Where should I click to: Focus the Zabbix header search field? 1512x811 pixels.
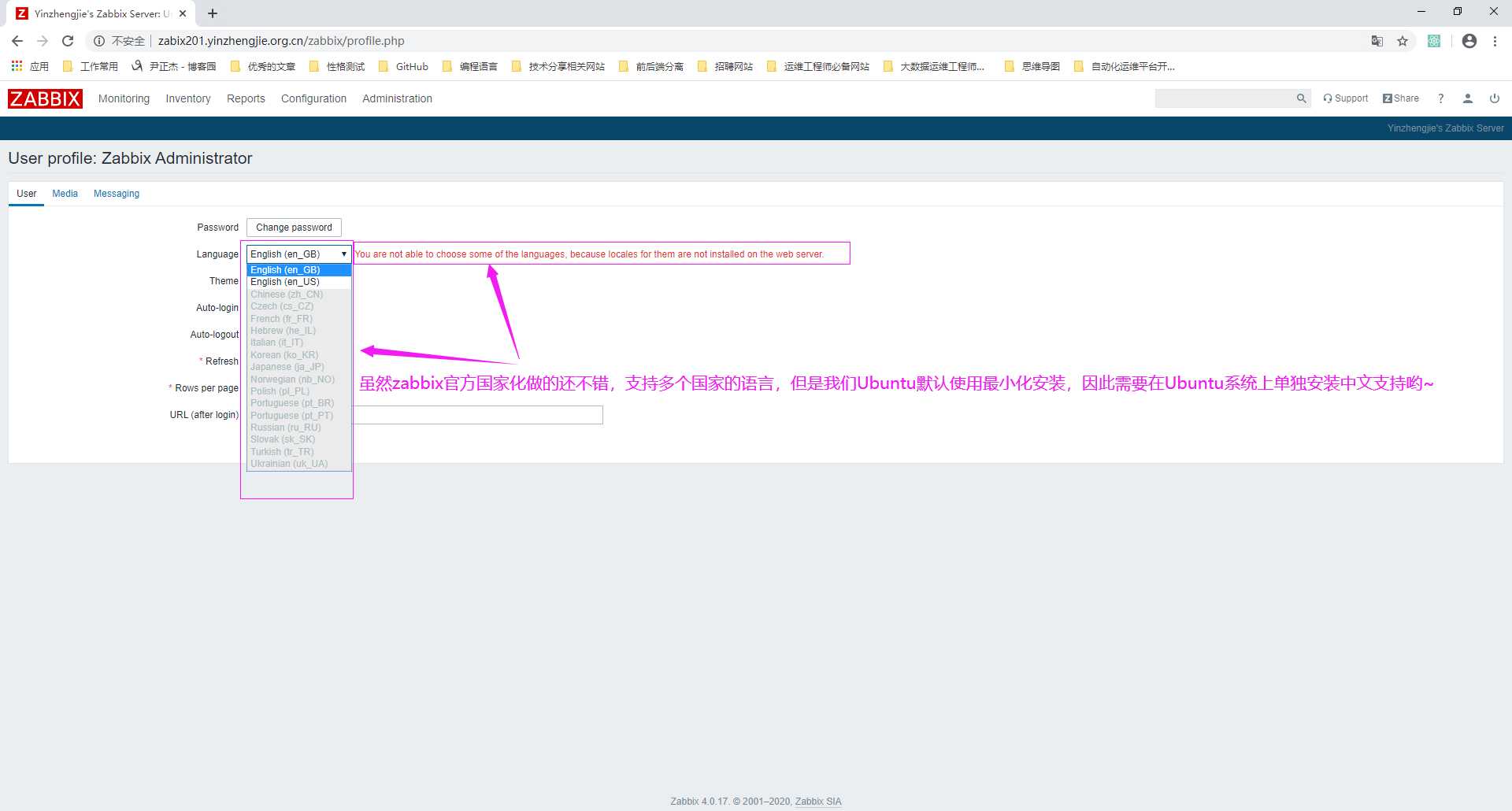point(1225,98)
